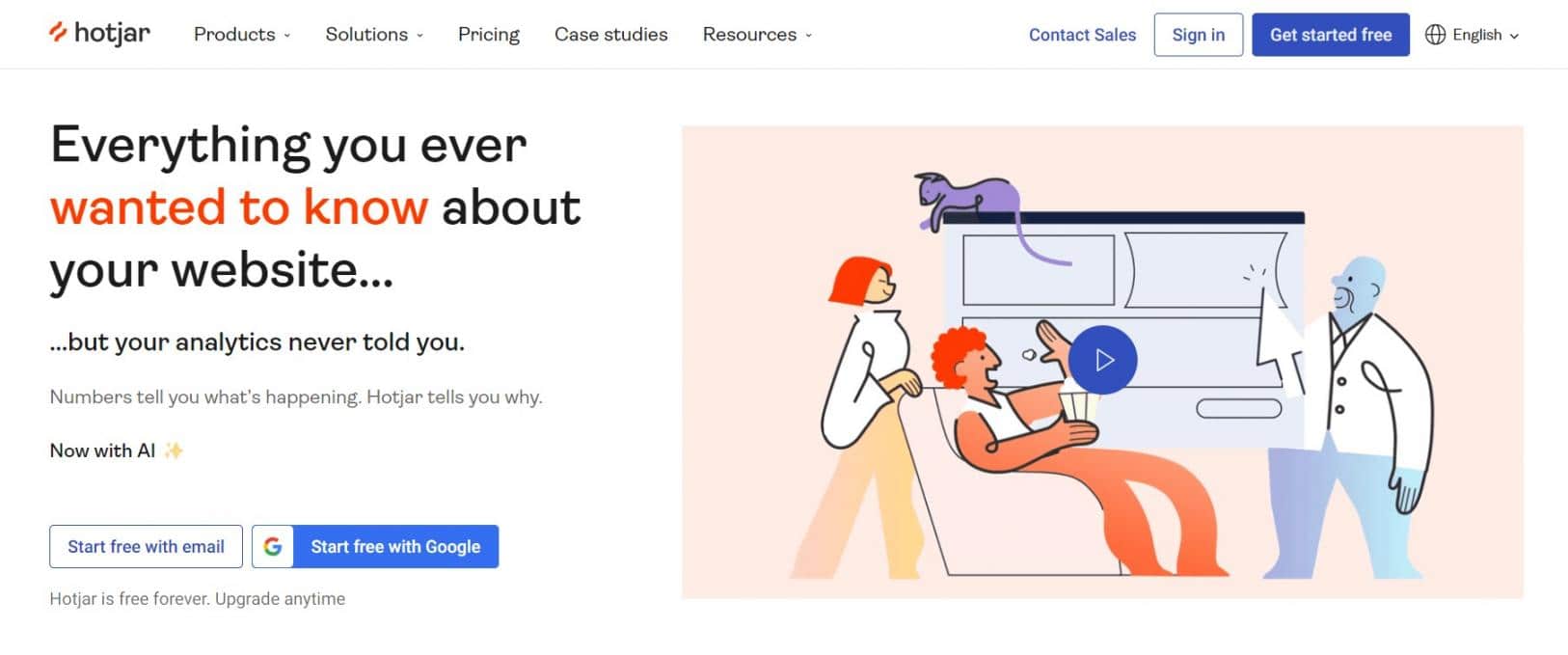
Task: Click the Sign in button
Action: click(1199, 35)
